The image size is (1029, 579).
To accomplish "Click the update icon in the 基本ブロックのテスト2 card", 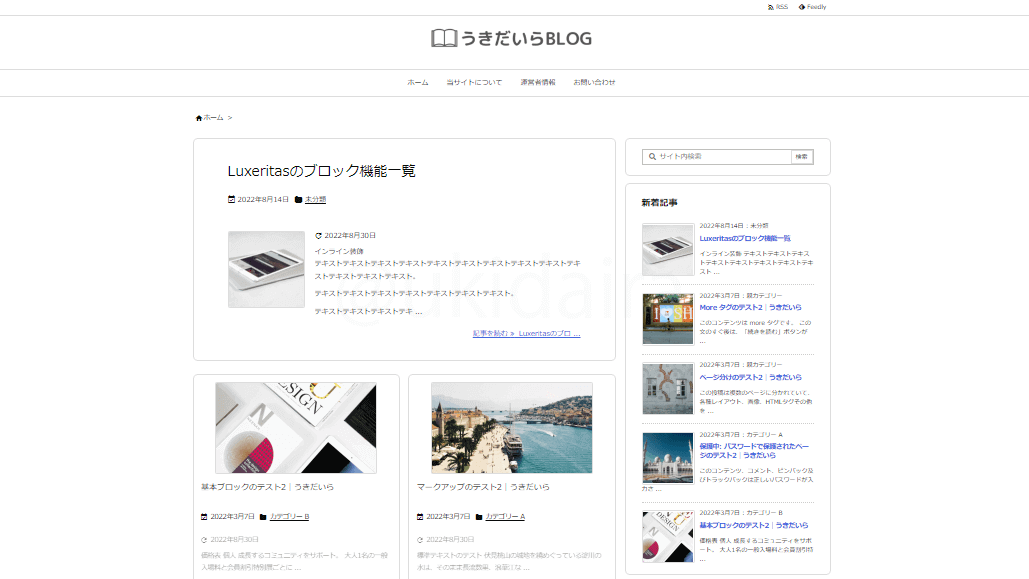I will click(204, 540).
